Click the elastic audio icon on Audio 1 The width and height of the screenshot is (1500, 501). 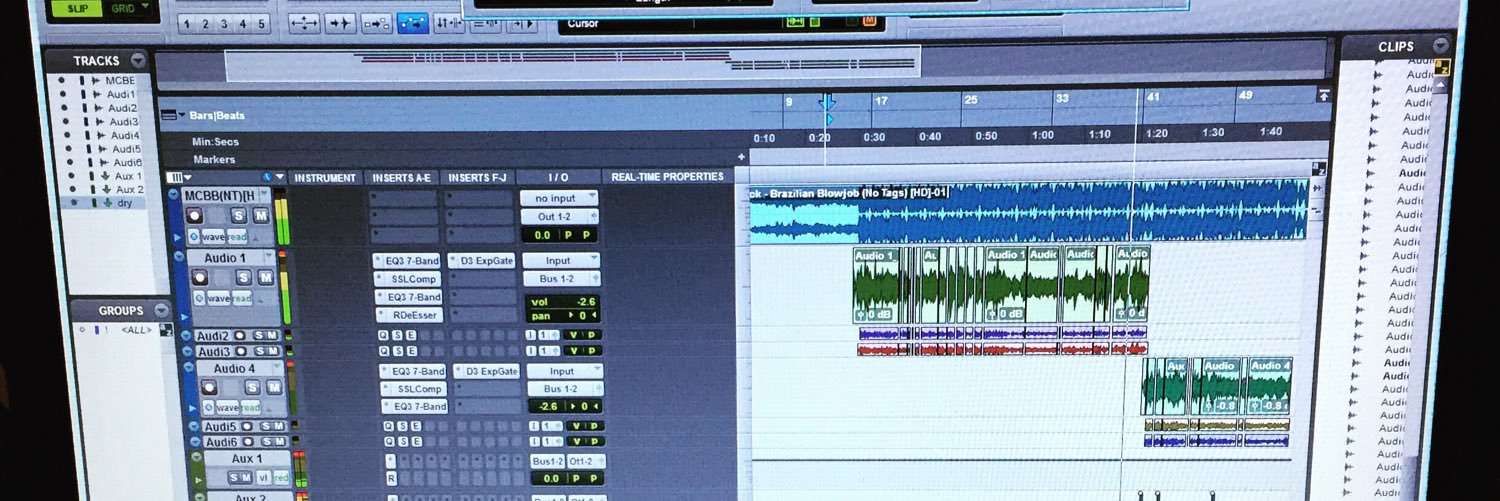199,298
